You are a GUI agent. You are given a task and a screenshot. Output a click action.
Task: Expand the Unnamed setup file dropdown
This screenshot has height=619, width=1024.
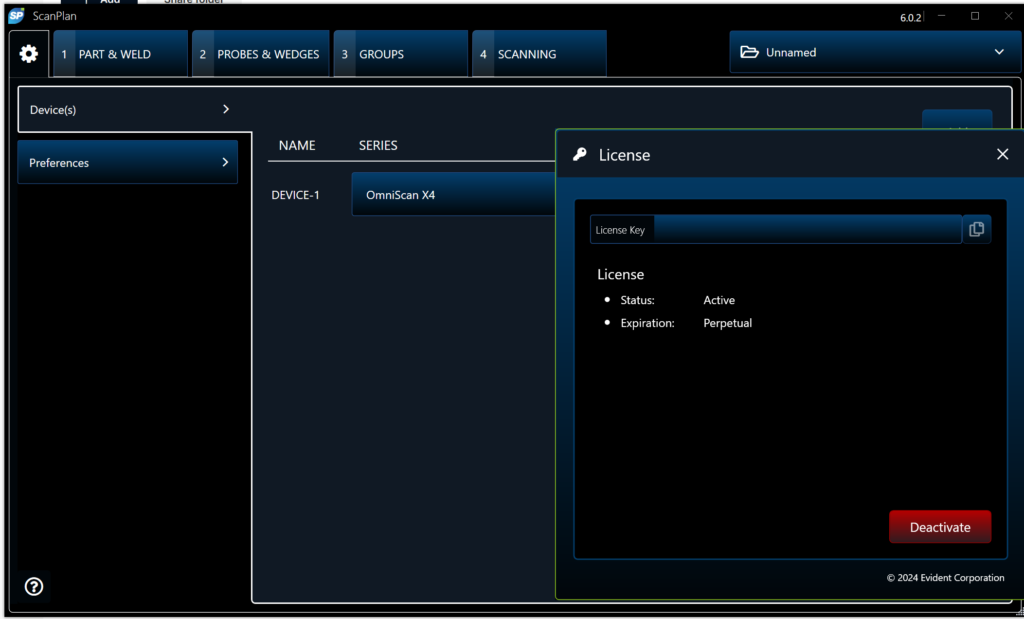999,53
